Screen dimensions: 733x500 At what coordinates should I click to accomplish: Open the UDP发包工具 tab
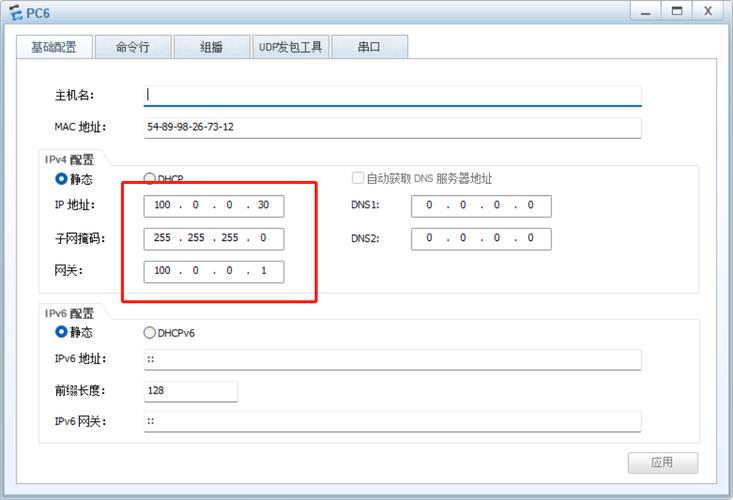[291, 47]
